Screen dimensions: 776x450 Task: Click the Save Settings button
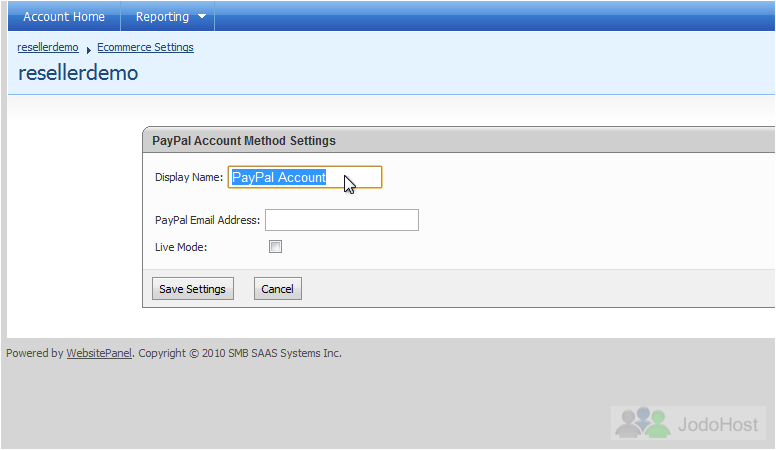[x=193, y=289]
